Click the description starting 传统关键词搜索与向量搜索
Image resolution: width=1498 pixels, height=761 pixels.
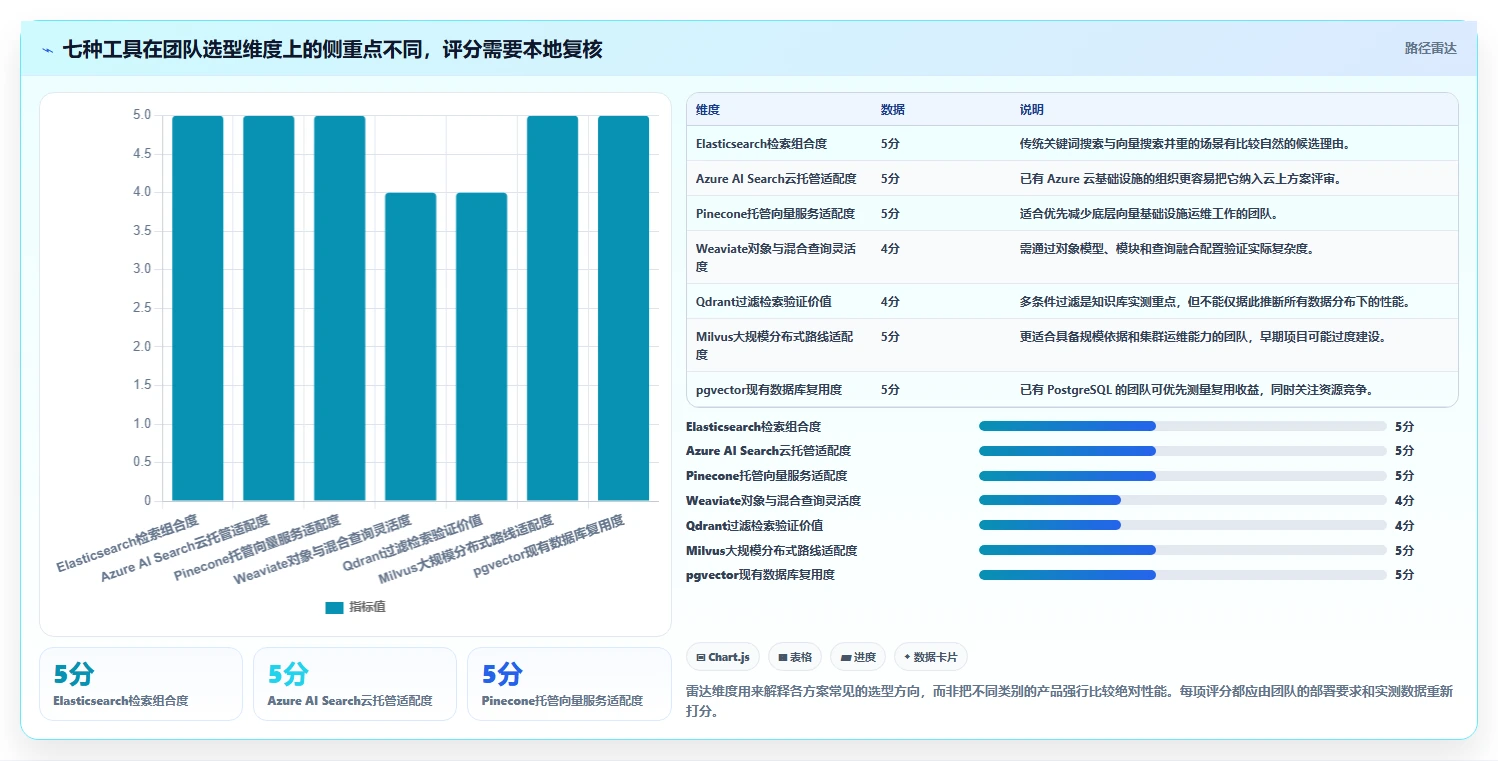(1185, 144)
